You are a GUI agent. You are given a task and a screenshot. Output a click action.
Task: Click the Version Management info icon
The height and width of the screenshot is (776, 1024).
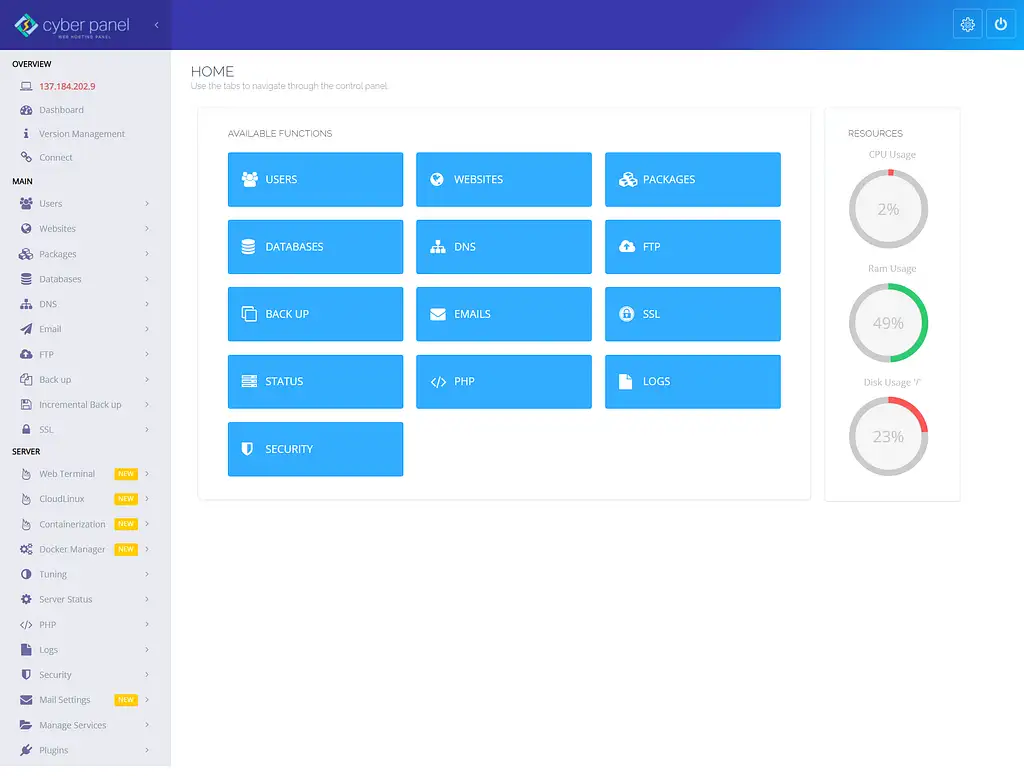(x=26, y=133)
